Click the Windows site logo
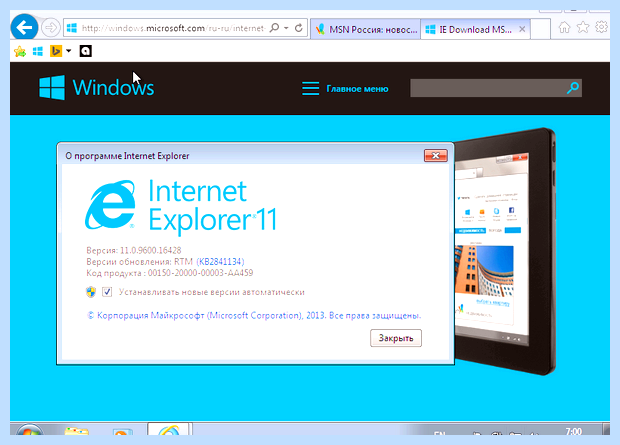The height and width of the screenshot is (445, 620). point(96,87)
